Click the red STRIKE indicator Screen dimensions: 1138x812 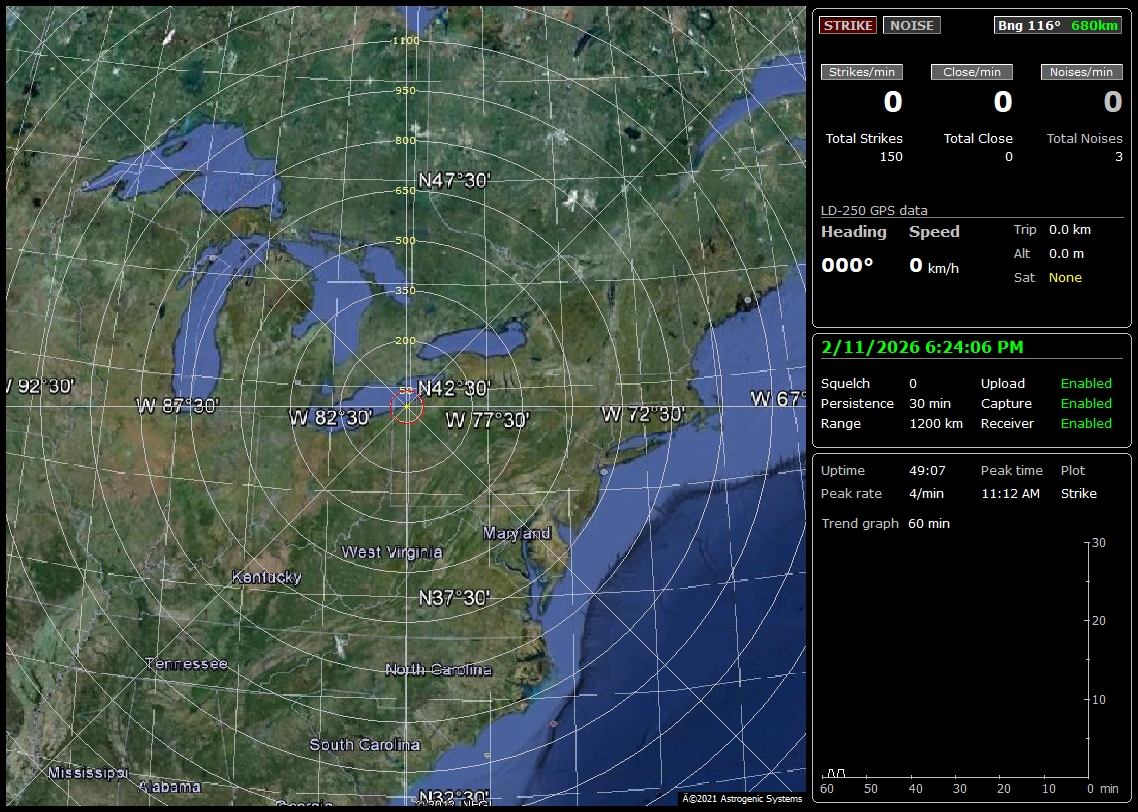point(847,26)
